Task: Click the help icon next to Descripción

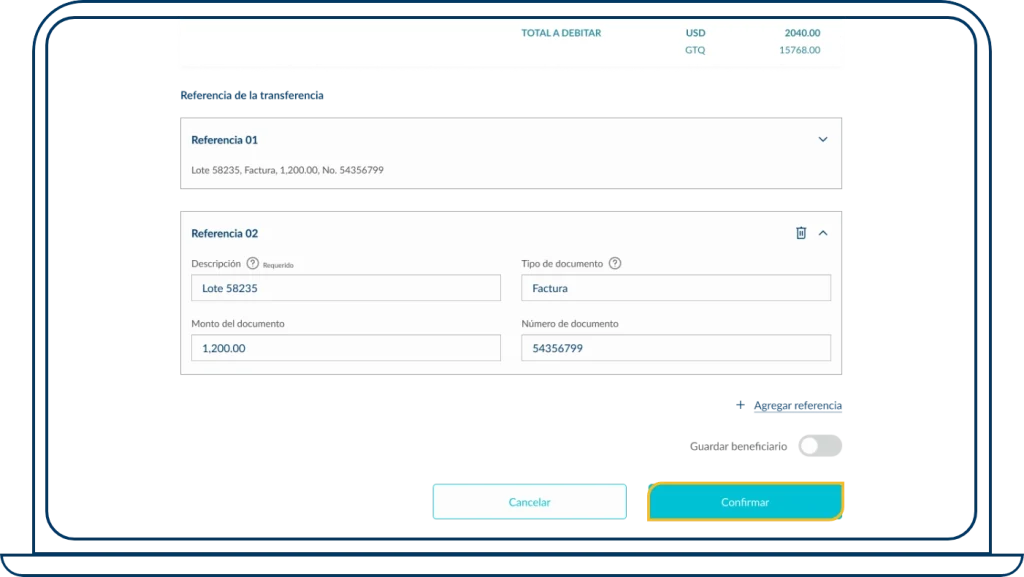Action: pyautogui.click(x=253, y=264)
